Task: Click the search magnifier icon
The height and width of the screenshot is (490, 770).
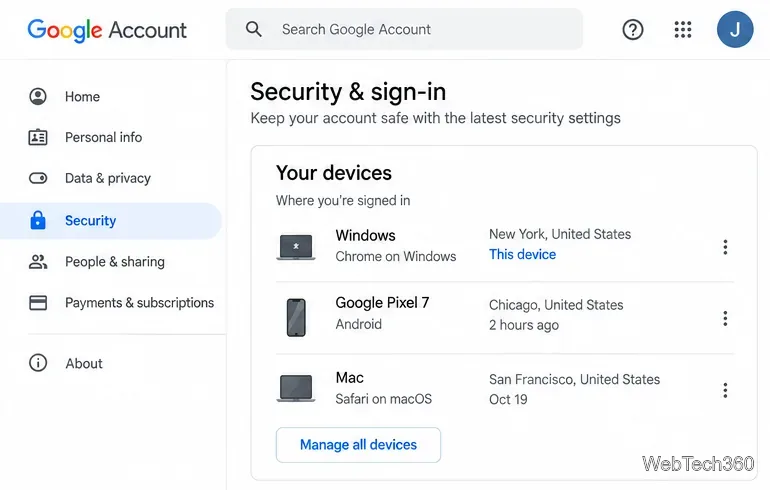Action: pos(253,29)
